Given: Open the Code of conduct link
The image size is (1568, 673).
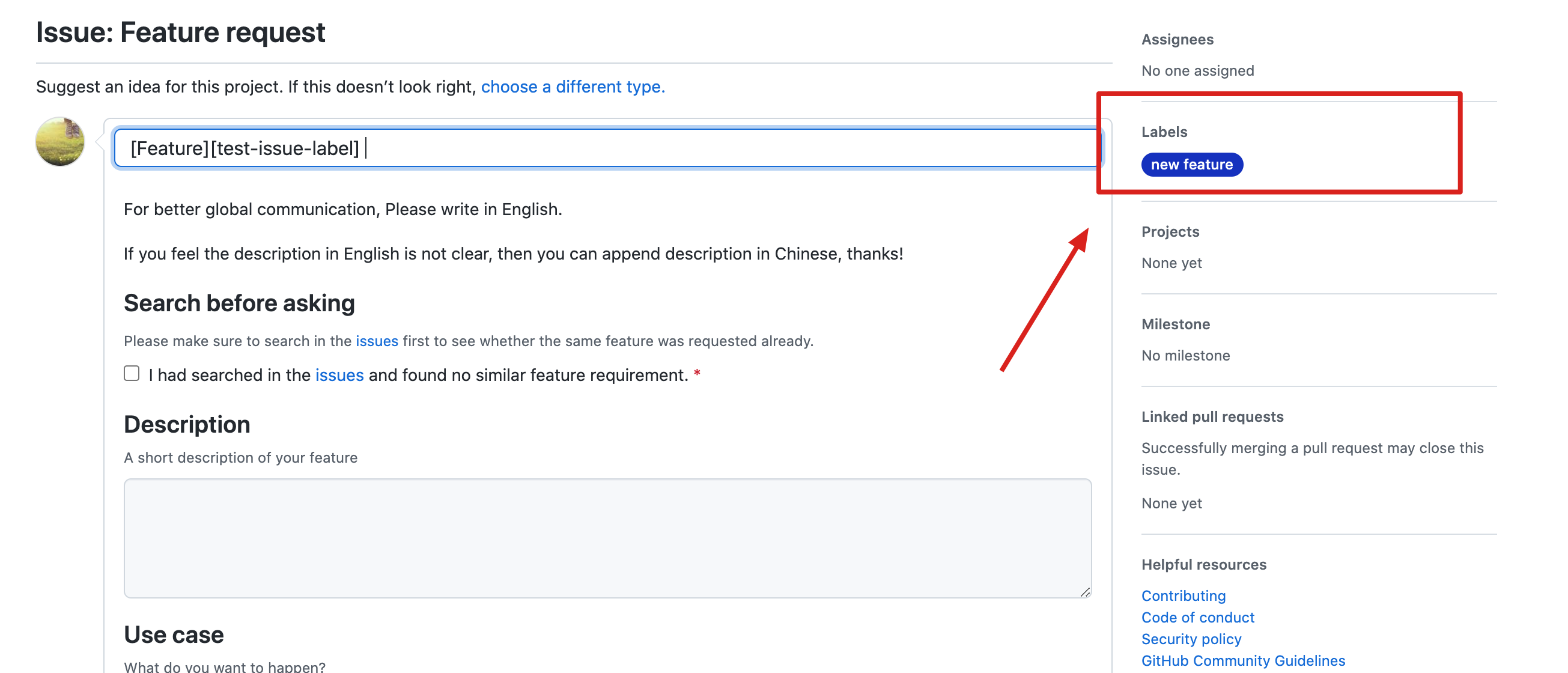Looking at the screenshot, I should 1197,618.
